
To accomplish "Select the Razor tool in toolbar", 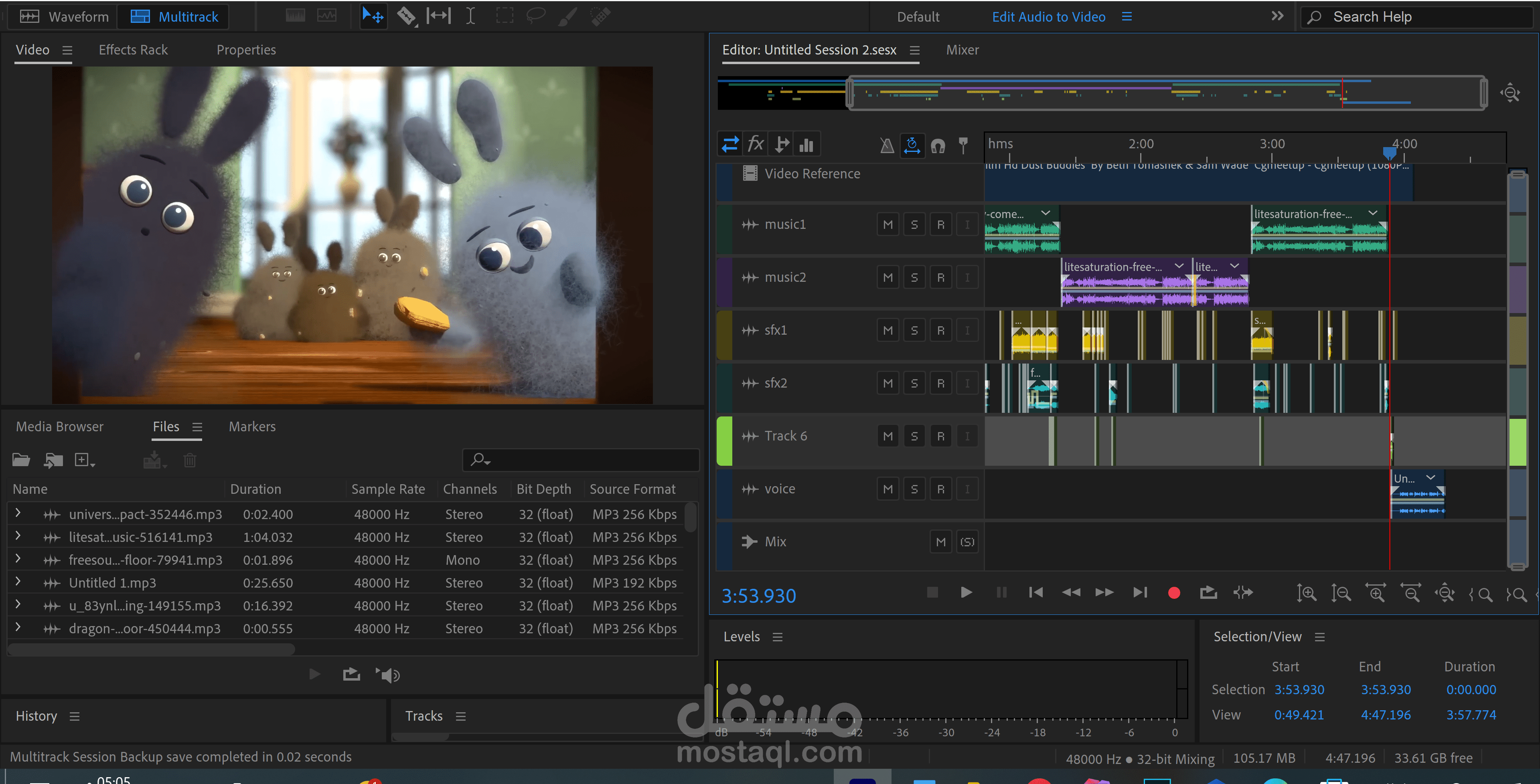I will coord(406,16).
